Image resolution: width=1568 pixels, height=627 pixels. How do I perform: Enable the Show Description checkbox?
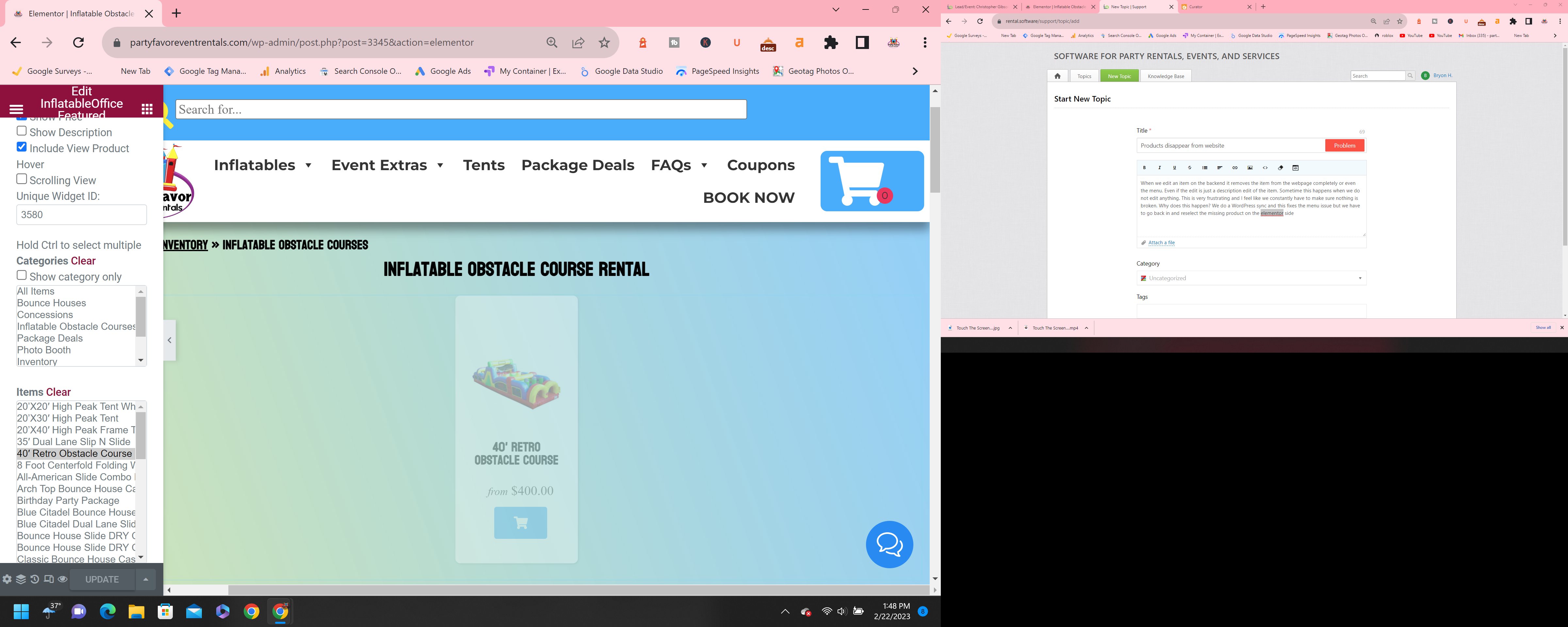click(x=22, y=131)
